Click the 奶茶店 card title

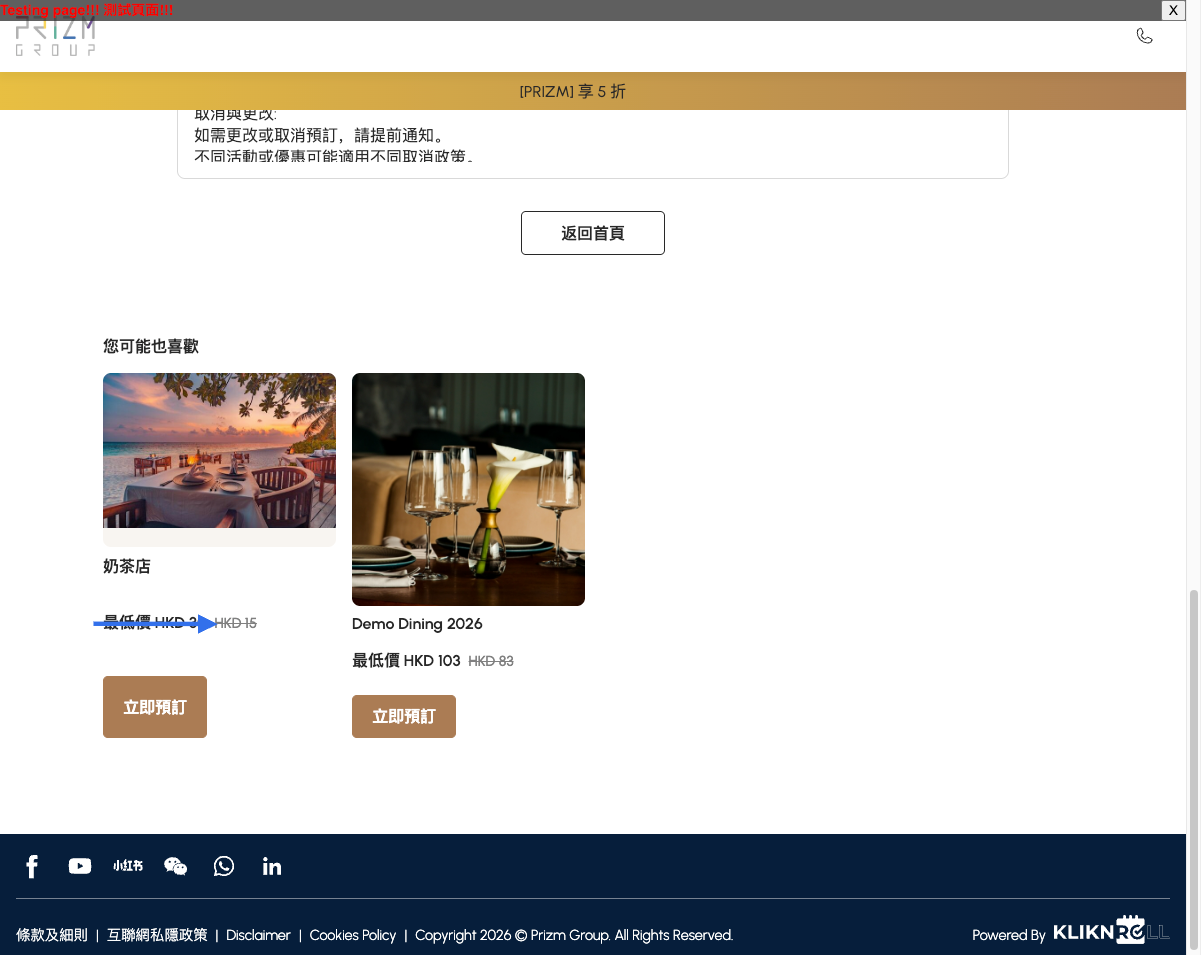pos(127,566)
